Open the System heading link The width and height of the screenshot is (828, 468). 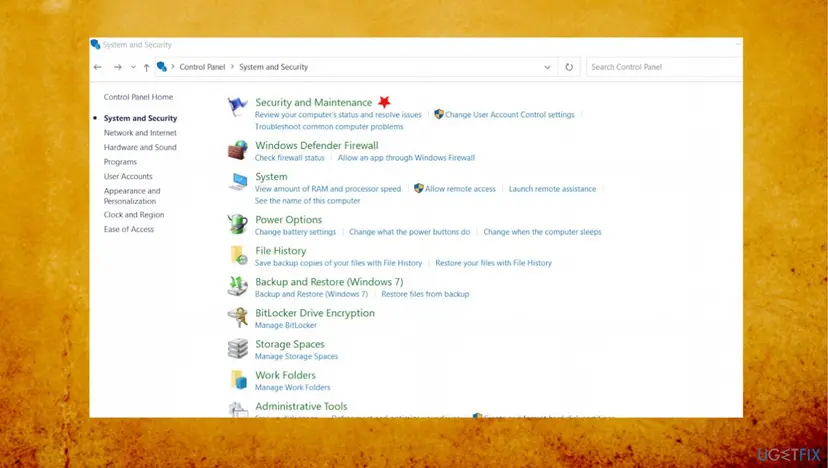point(271,177)
